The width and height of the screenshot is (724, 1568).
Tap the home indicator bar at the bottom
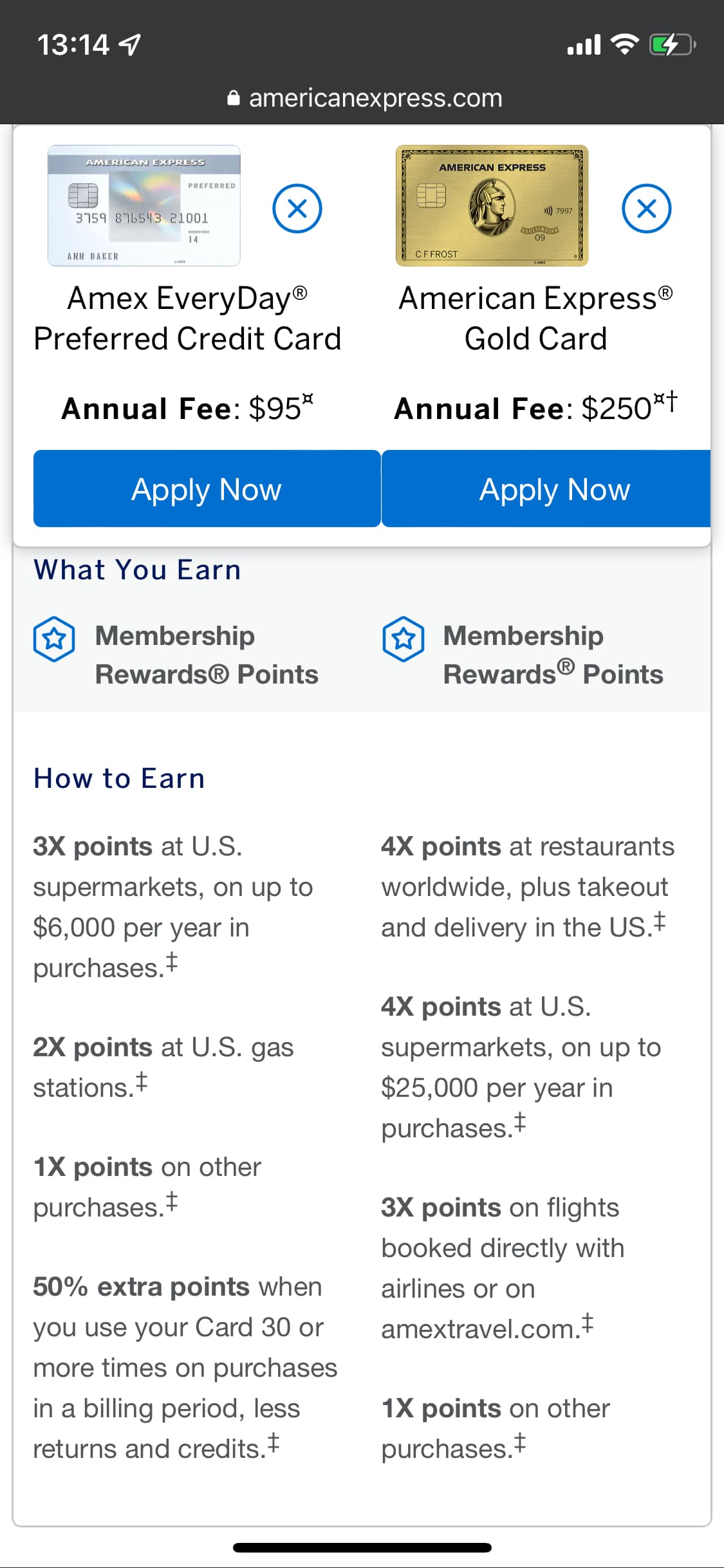point(362,1547)
